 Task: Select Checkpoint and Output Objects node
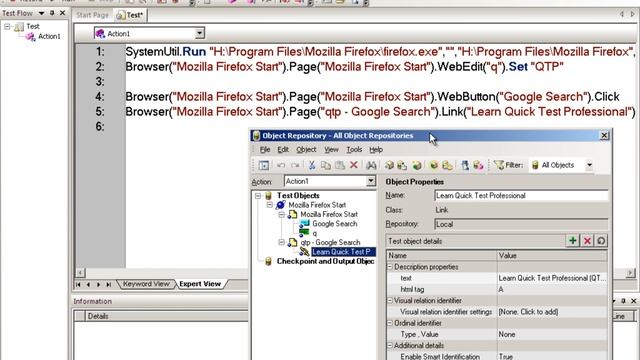325,261
